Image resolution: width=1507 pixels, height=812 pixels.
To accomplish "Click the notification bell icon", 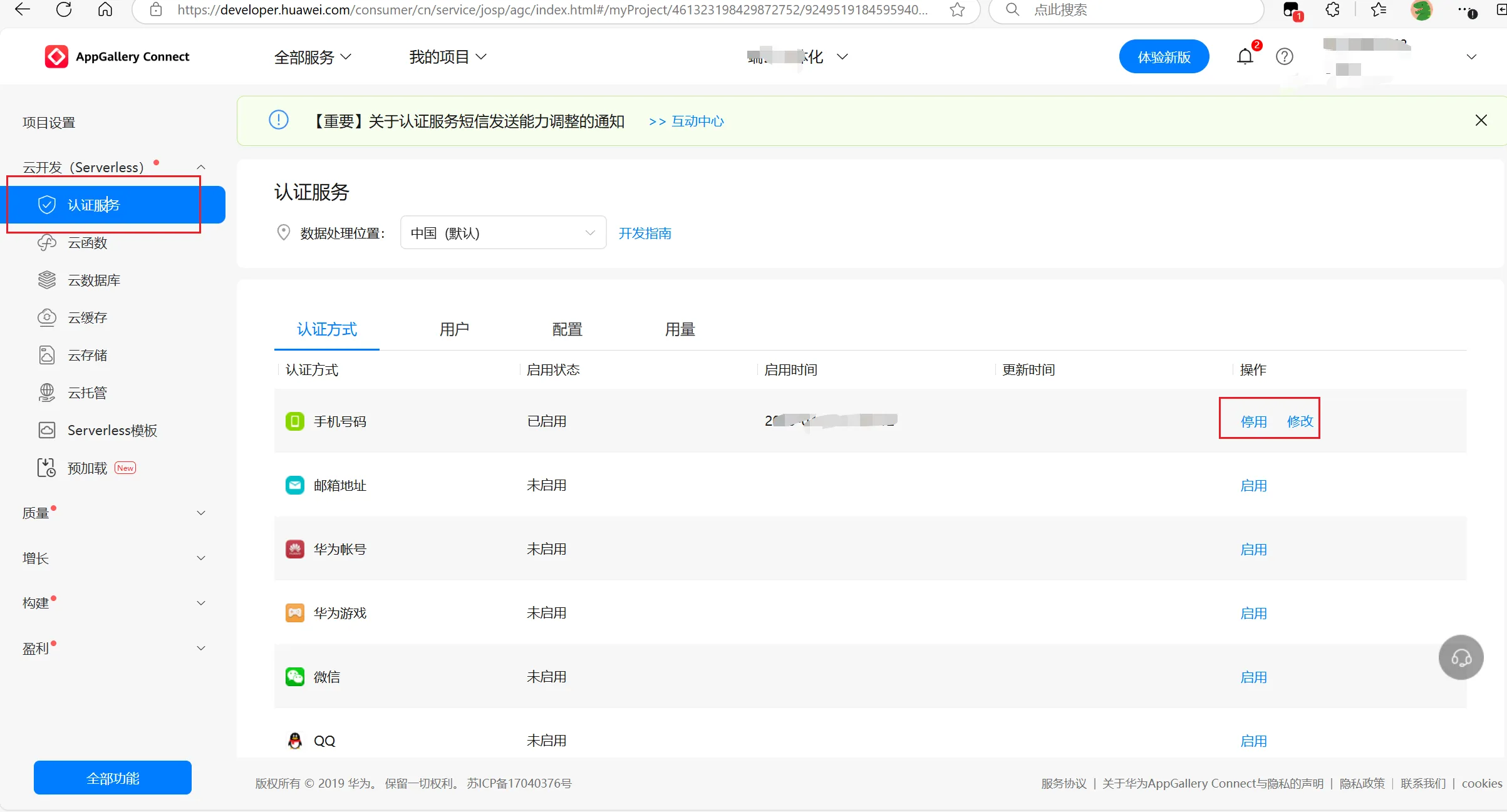I will [x=1245, y=57].
